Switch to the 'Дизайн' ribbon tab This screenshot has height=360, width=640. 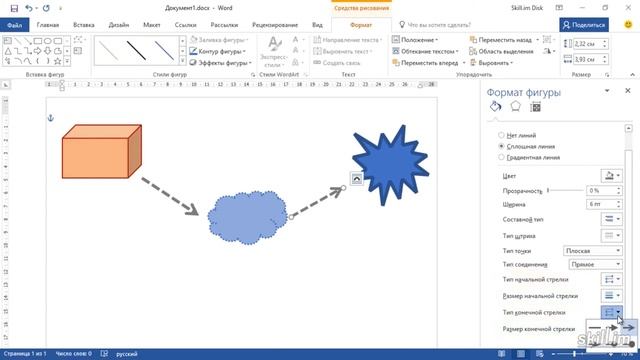[119, 25]
